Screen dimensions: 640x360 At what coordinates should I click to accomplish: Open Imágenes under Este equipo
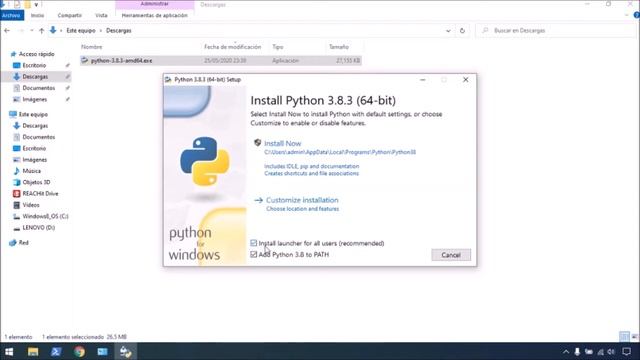pyautogui.click(x=35, y=160)
